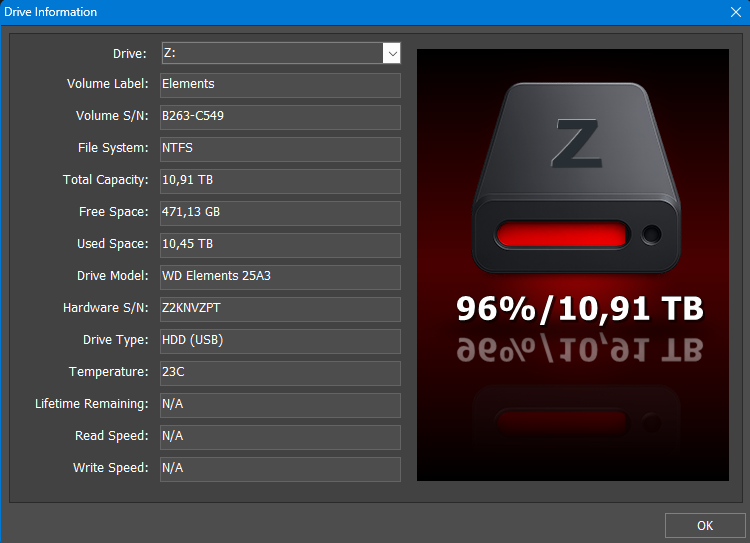Screen dimensions: 750x543
Task: Click the Z: drive combo box text
Action: (271, 53)
